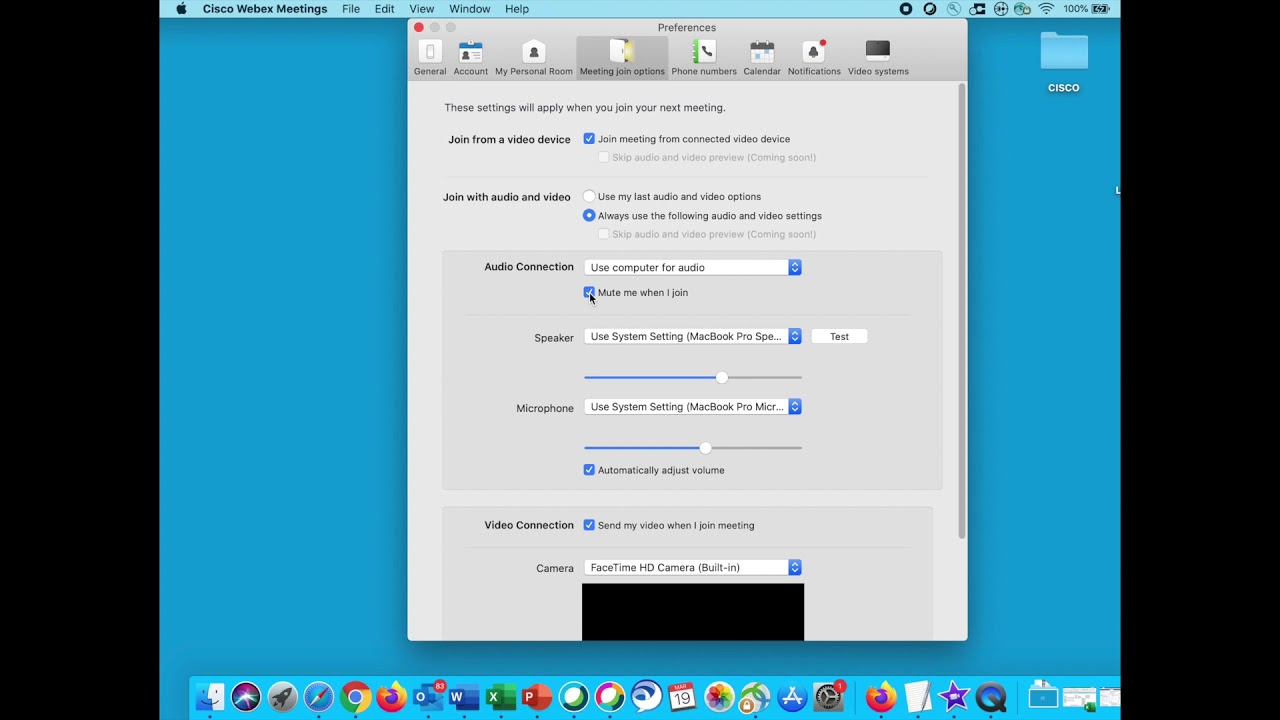Open the Account preferences tab
Viewport: 1280px width, 720px height.
tap(470, 58)
